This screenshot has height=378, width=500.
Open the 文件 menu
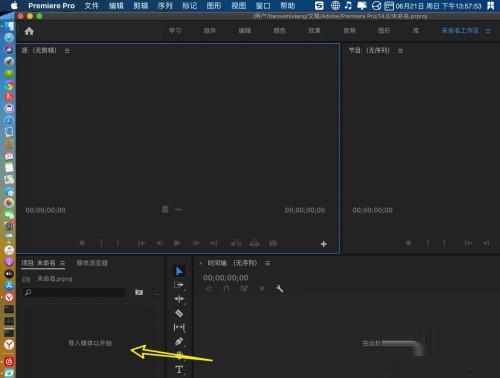[x=91, y=6]
